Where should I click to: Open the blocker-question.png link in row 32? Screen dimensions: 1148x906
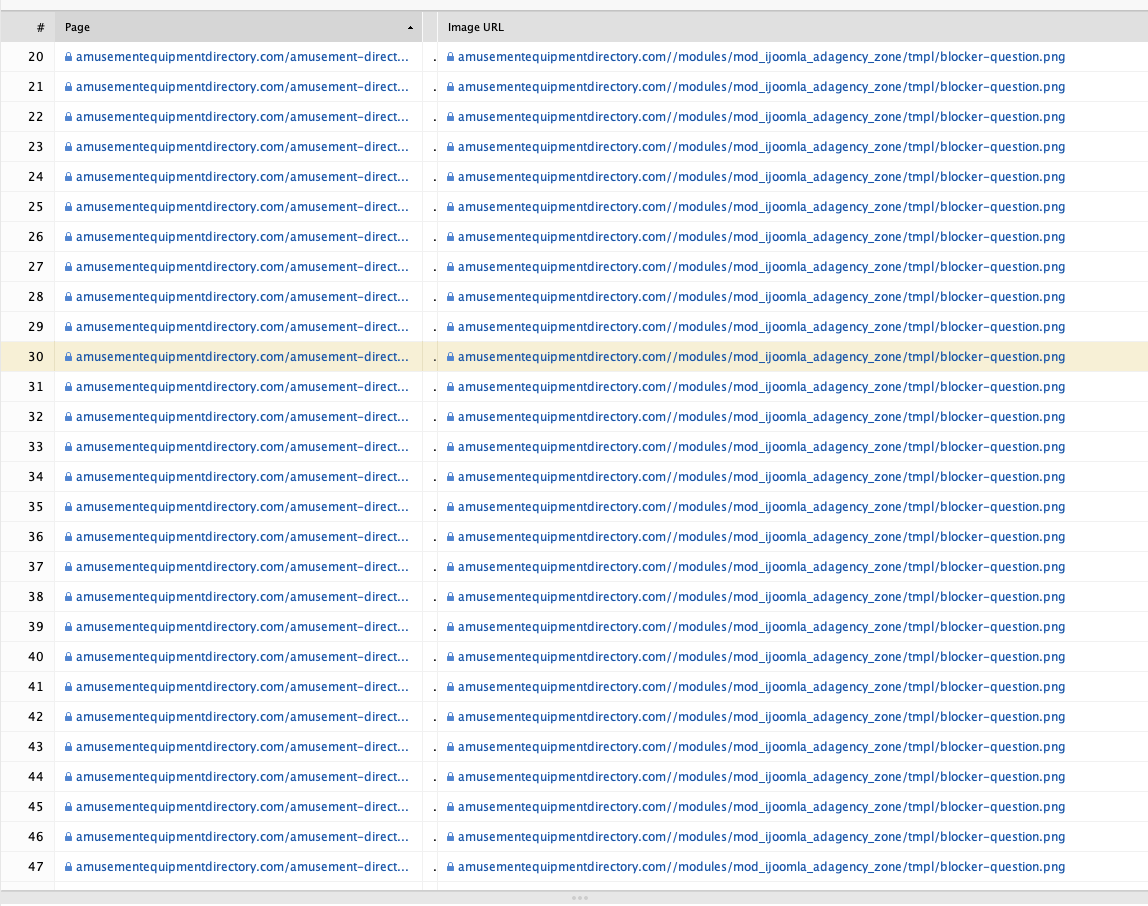[x=761, y=417]
